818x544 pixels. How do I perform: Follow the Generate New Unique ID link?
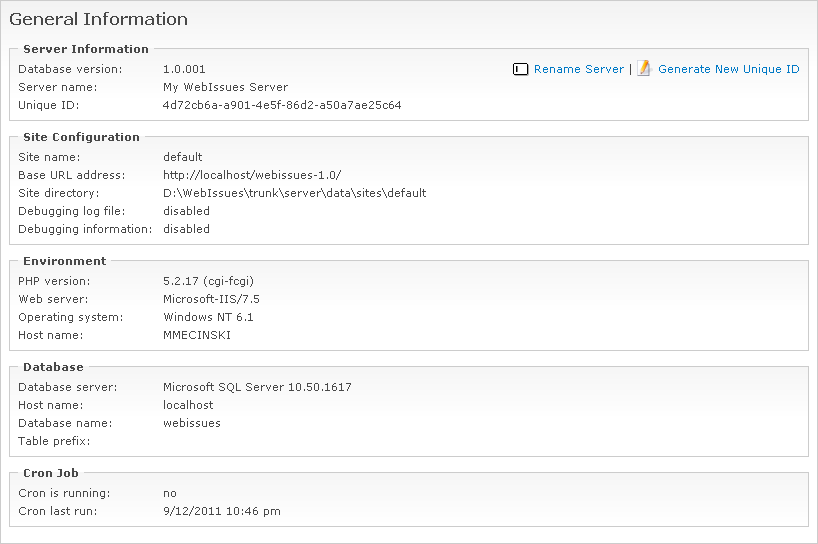point(728,70)
